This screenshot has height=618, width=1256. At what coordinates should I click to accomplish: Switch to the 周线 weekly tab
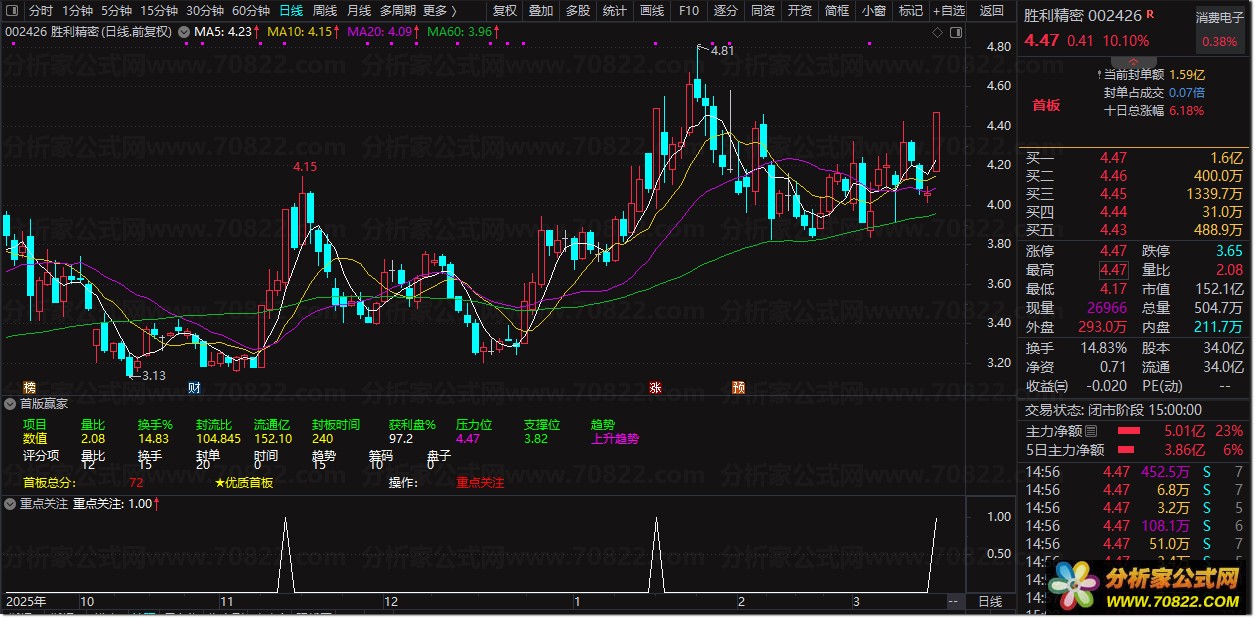(325, 11)
